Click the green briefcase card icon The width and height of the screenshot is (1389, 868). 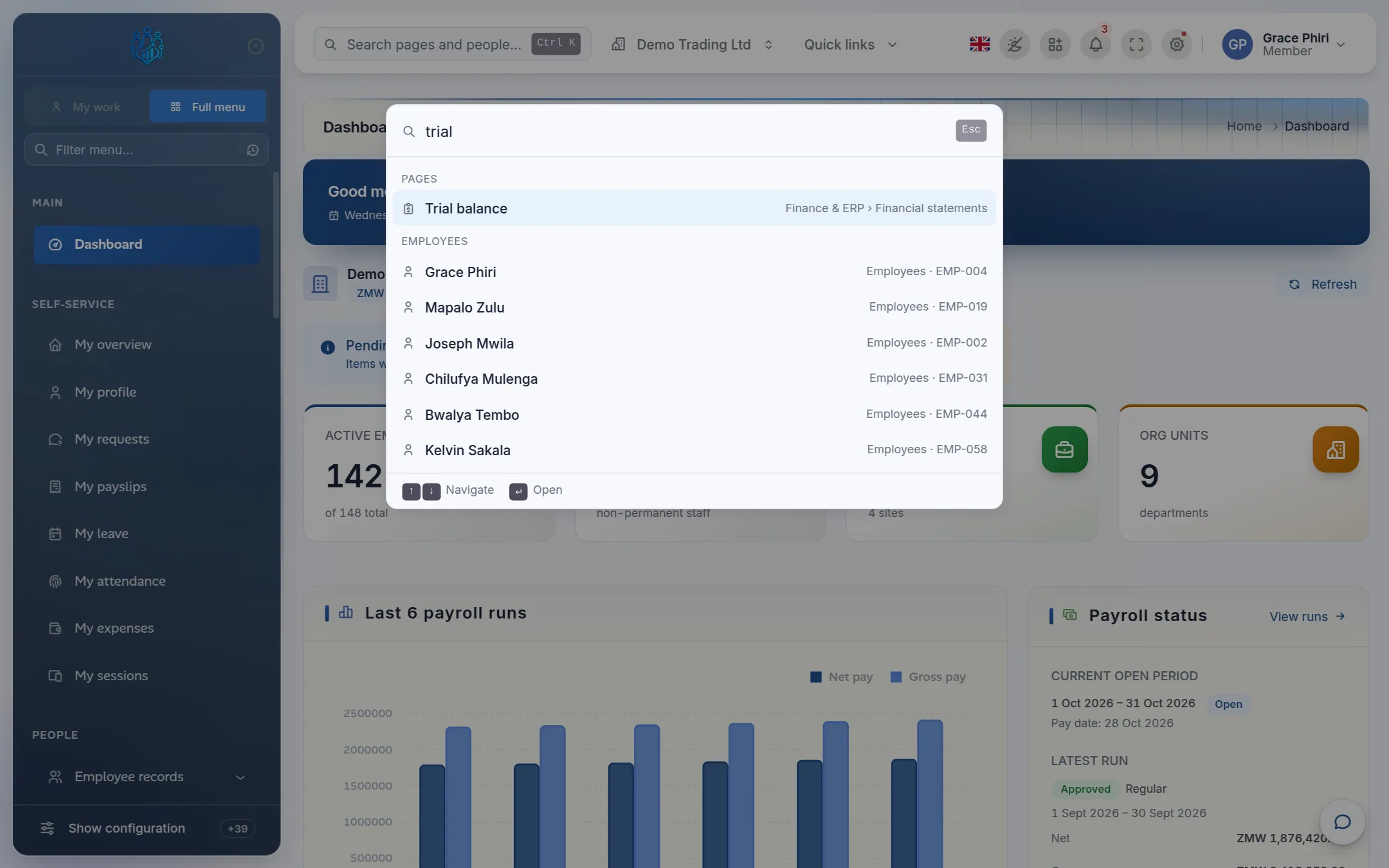[1064, 449]
